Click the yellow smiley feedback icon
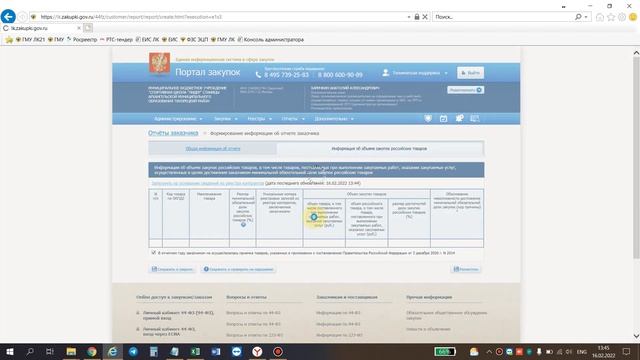This screenshot has width=640, height=360. (x=633, y=17)
